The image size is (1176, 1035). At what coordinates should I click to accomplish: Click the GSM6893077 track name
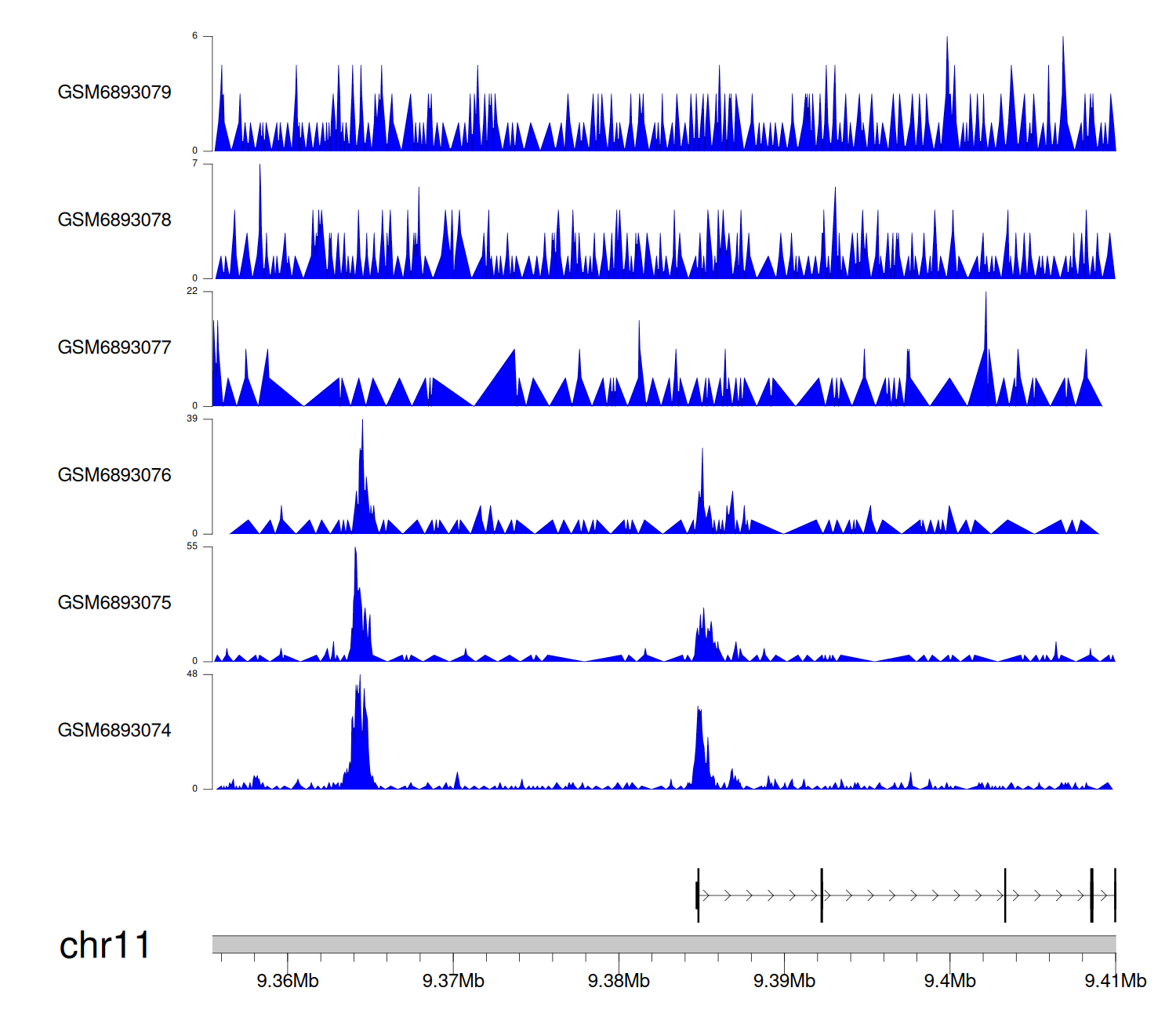(x=114, y=347)
